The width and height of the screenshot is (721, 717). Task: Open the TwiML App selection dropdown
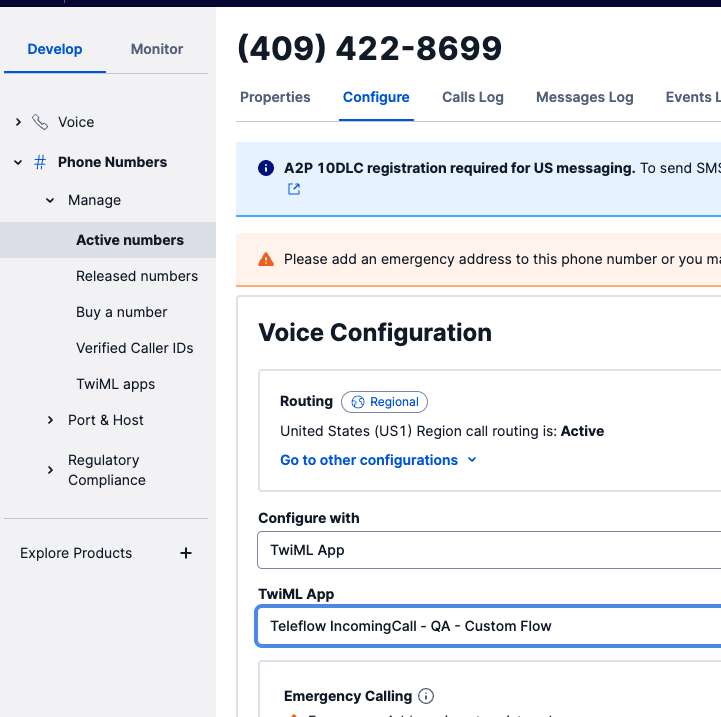tap(489, 626)
